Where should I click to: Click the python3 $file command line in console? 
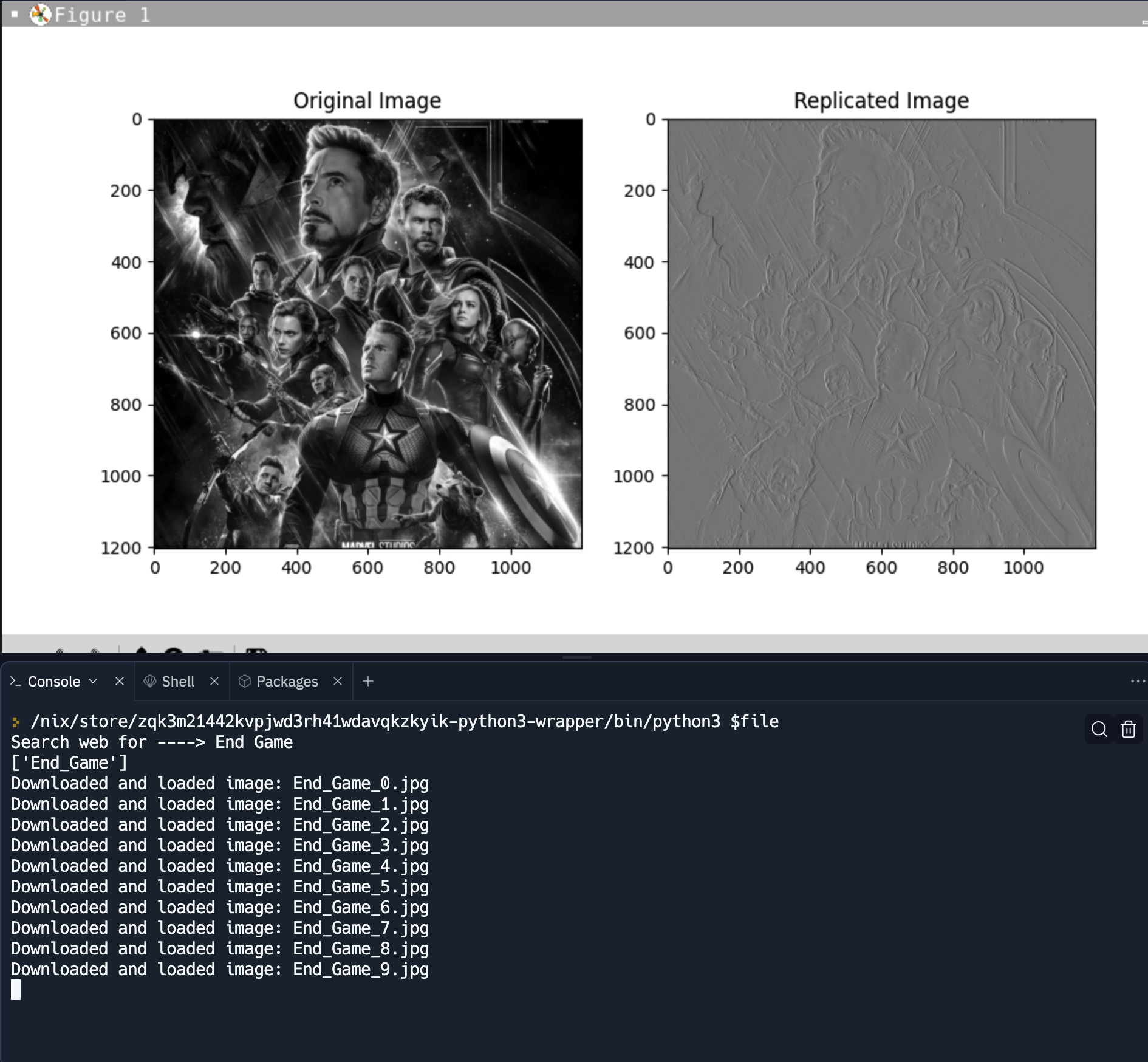tap(405, 721)
